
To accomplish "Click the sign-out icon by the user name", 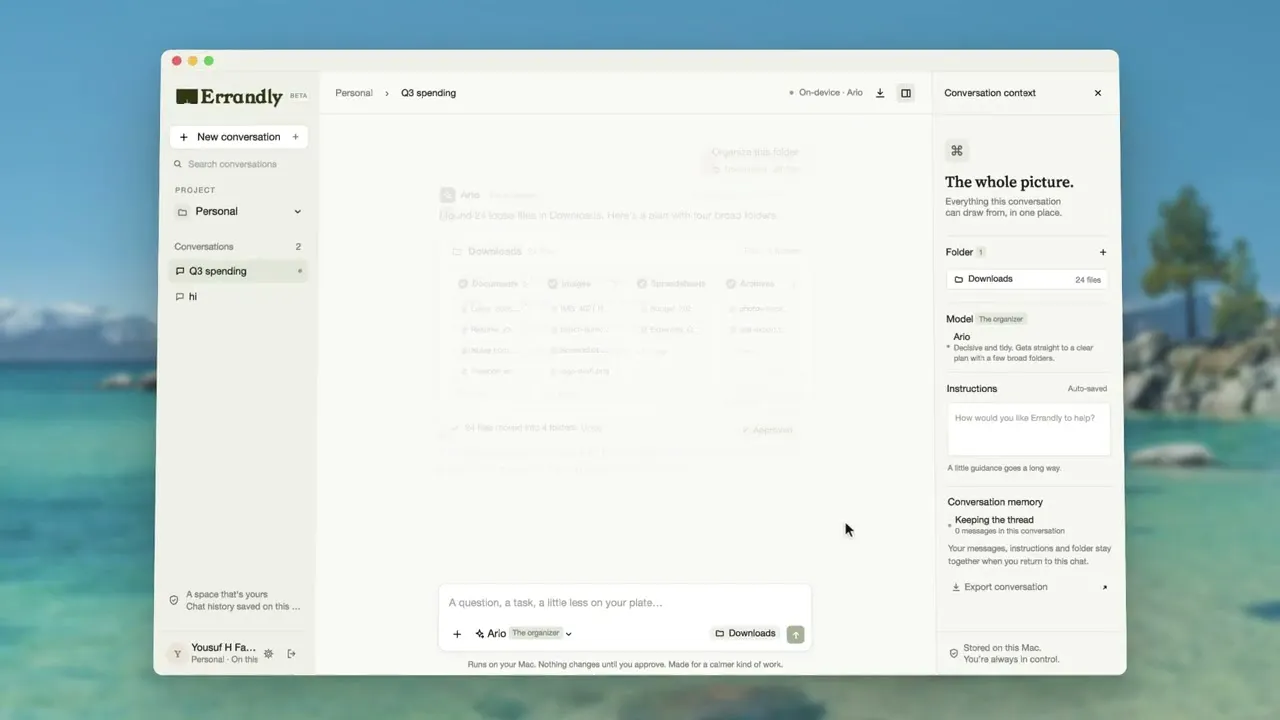I will click(292, 654).
